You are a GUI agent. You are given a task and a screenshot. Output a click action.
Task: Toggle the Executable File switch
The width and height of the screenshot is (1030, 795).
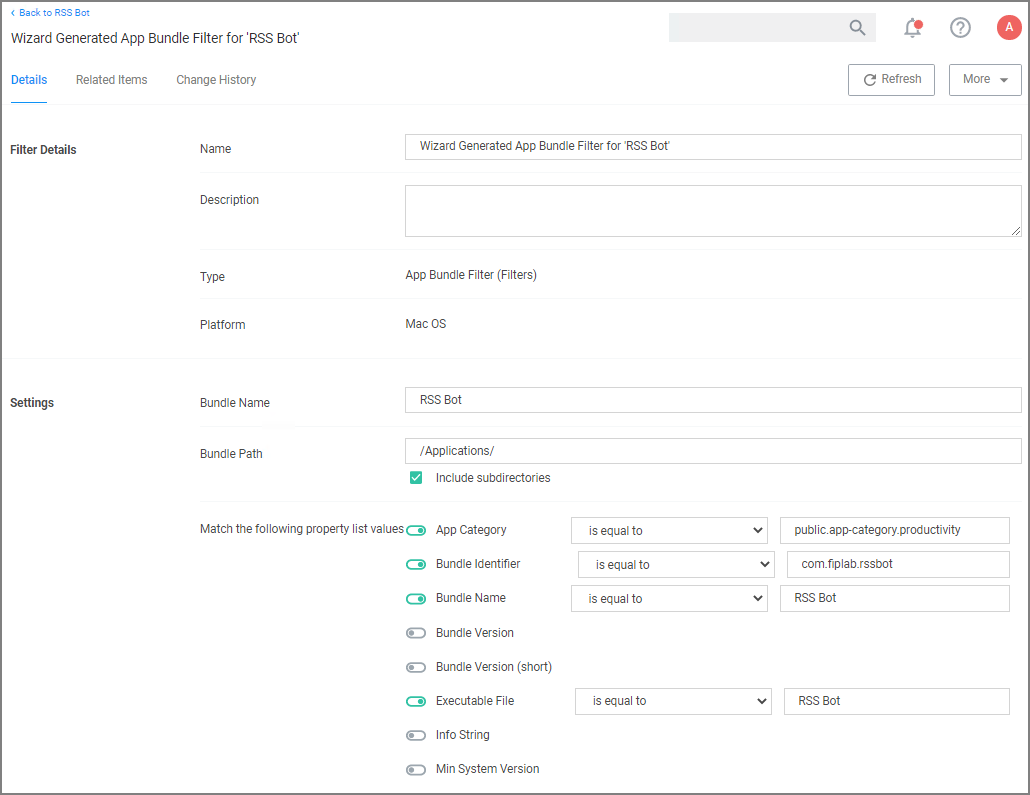[x=416, y=701]
